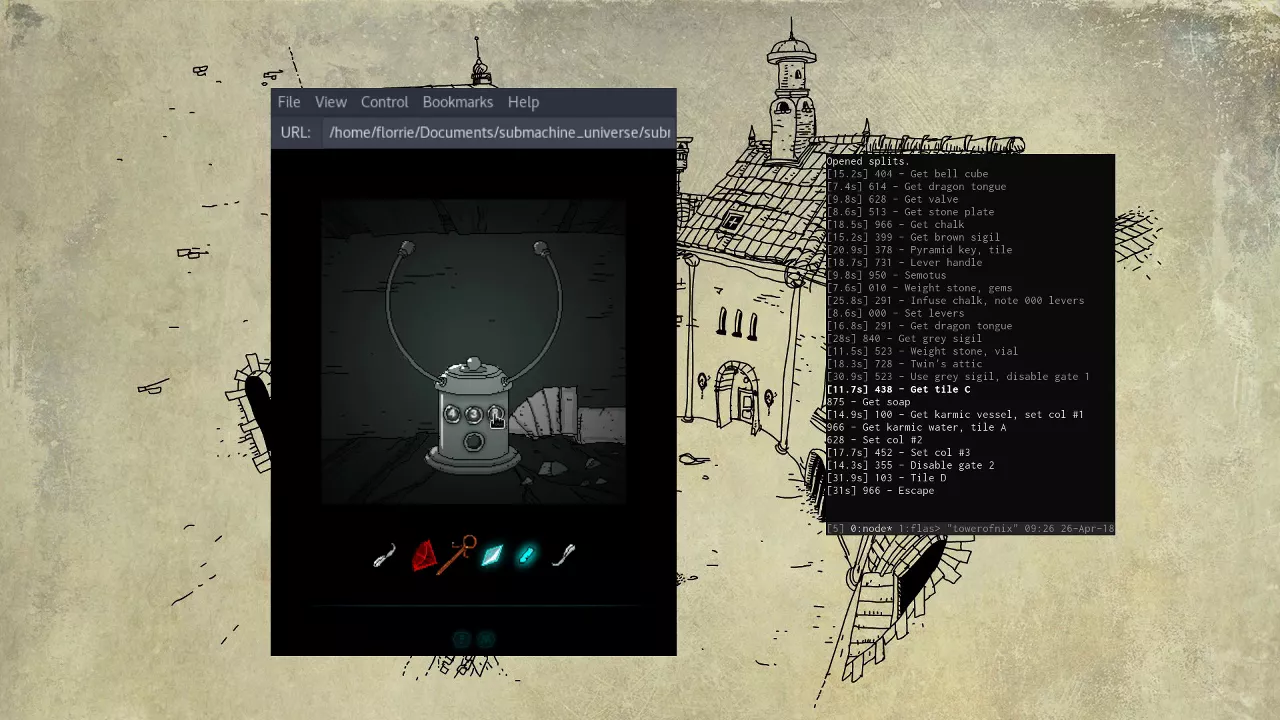The image size is (1280, 720).
Task: Click 'Opened splits.' line in terminal
Action: click(x=867, y=161)
